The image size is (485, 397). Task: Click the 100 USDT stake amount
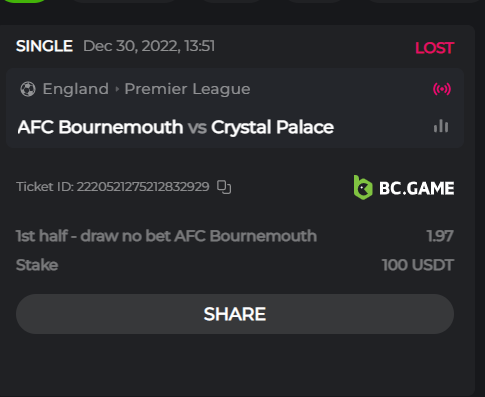coord(418,265)
